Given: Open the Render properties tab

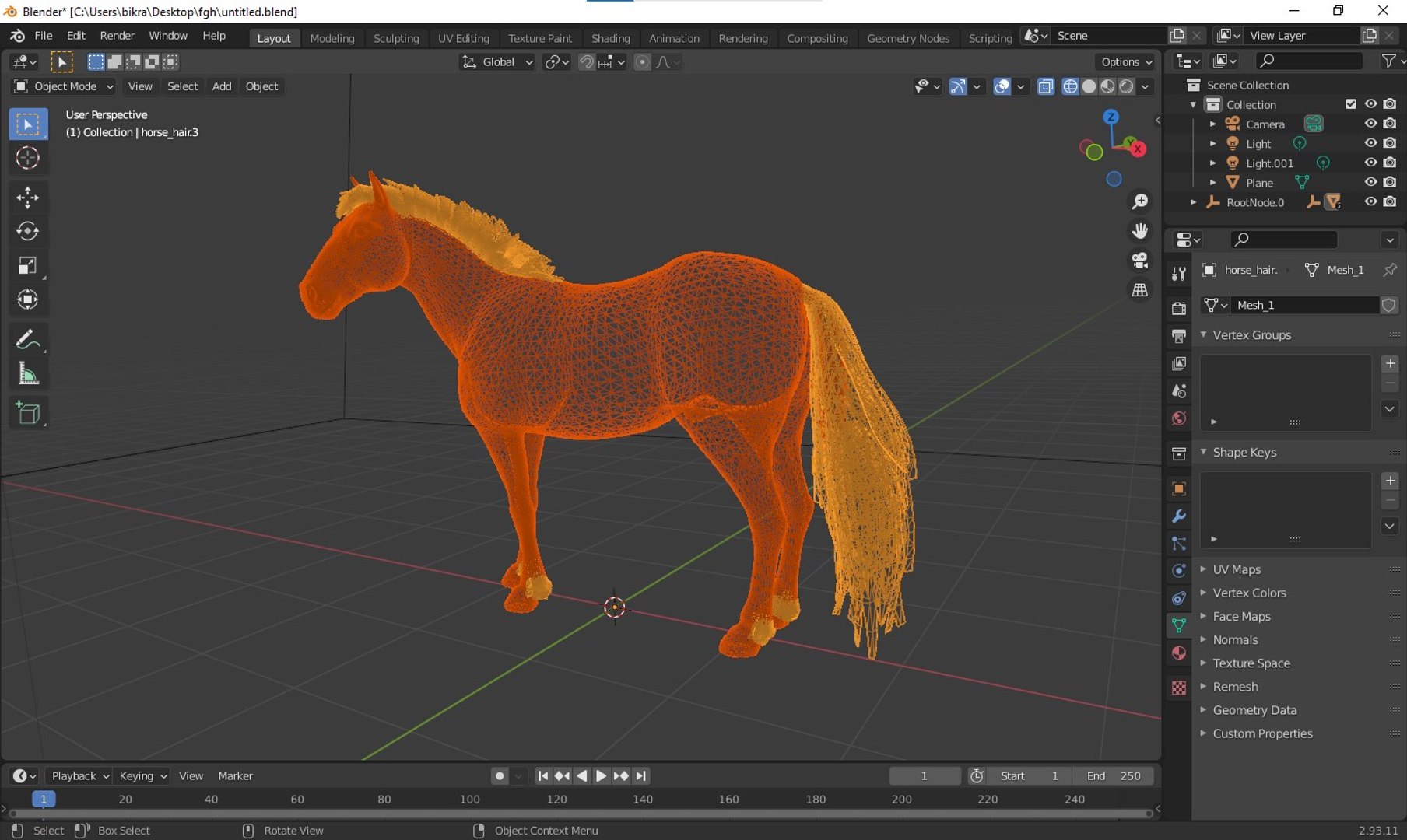Looking at the screenshot, I should 1179,308.
